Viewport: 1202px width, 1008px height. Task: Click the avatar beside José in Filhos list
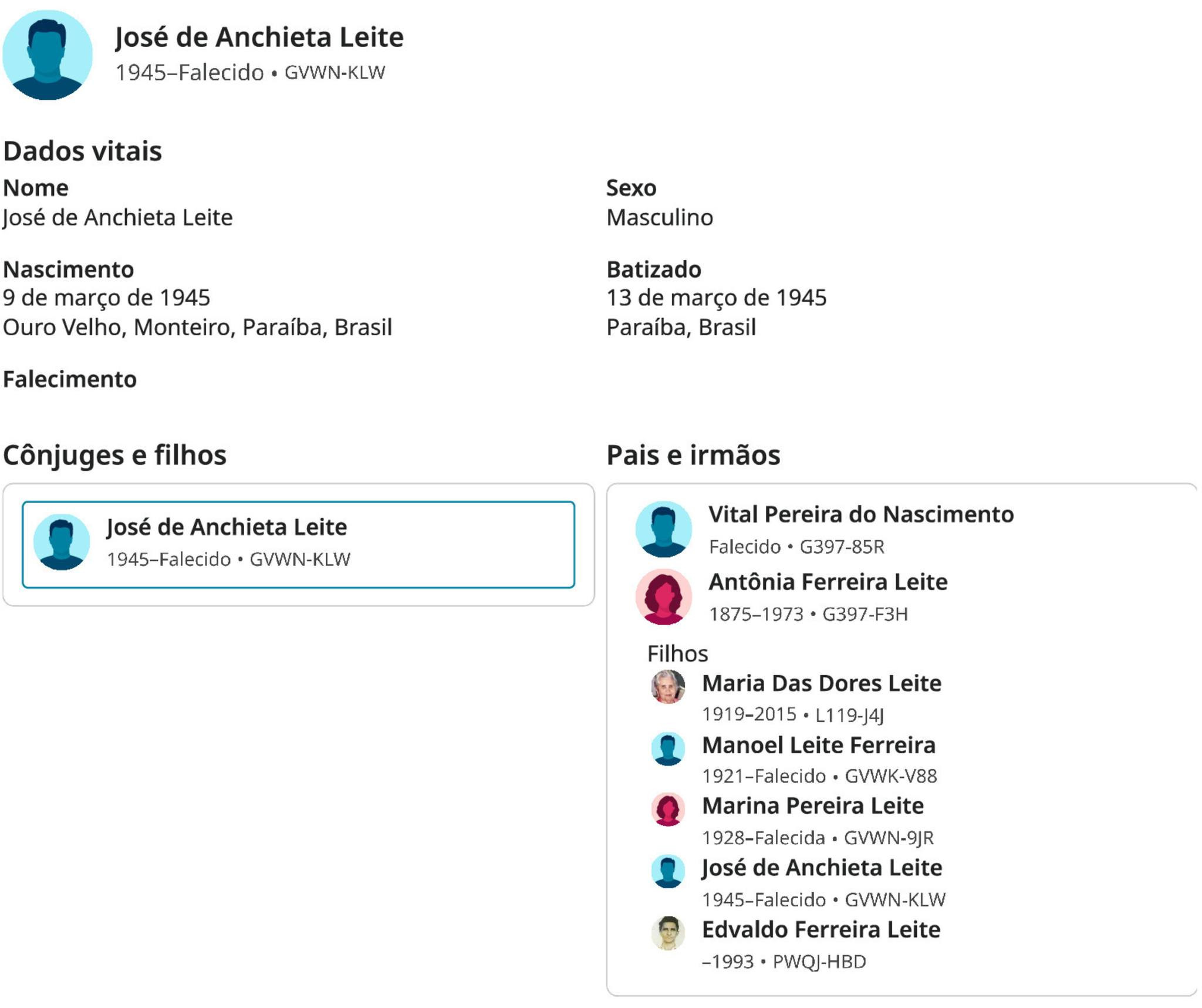click(668, 871)
